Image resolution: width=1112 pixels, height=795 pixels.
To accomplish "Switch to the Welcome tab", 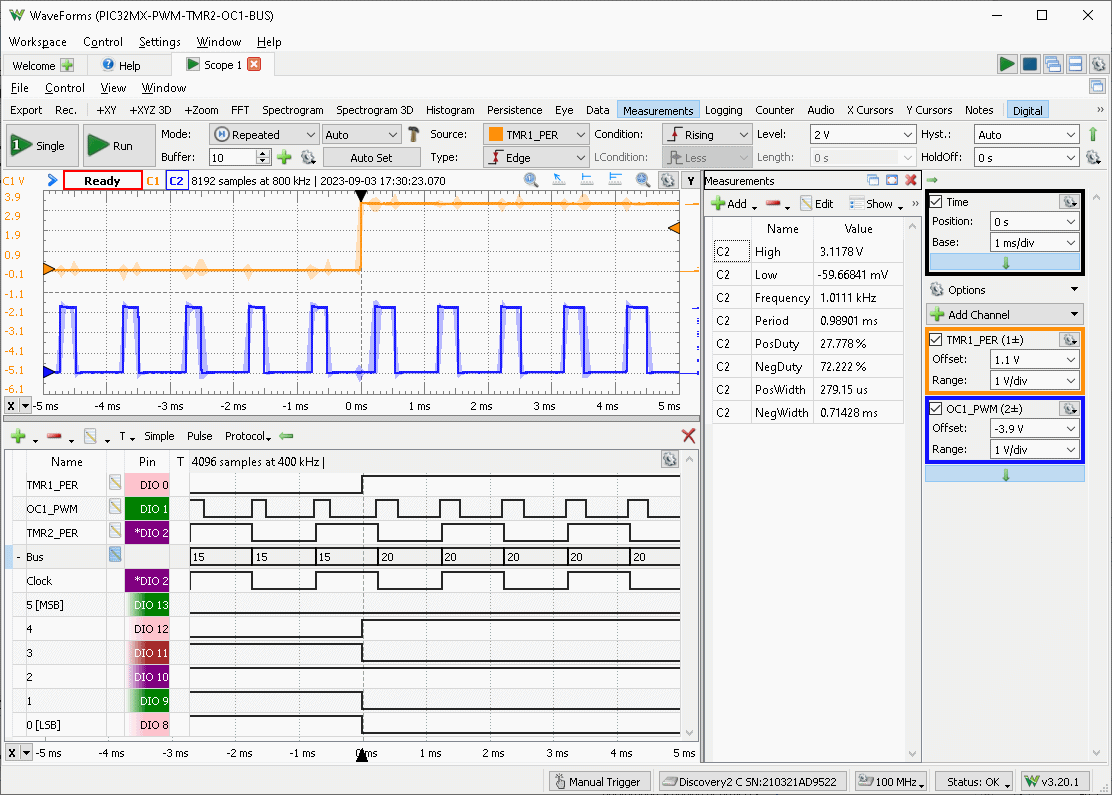I will (34, 65).
